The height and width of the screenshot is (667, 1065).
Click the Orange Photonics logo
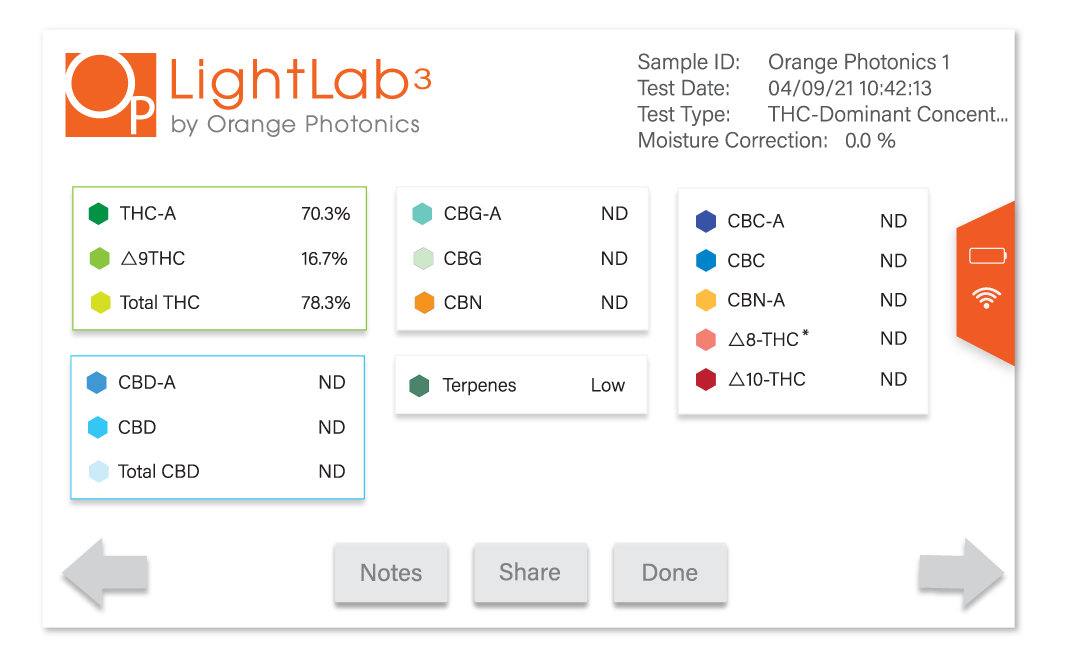click(x=111, y=95)
